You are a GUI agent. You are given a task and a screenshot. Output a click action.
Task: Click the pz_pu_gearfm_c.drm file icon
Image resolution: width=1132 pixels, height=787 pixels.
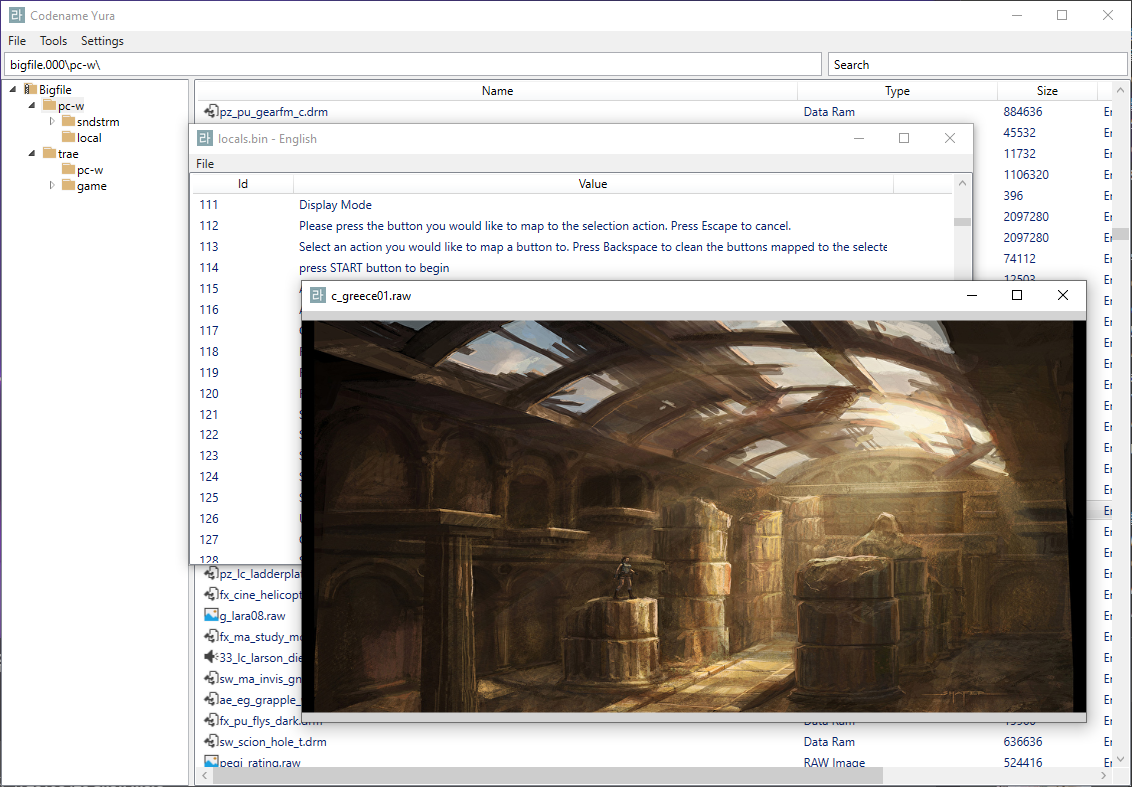pyautogui.click(x=211, y=112)
